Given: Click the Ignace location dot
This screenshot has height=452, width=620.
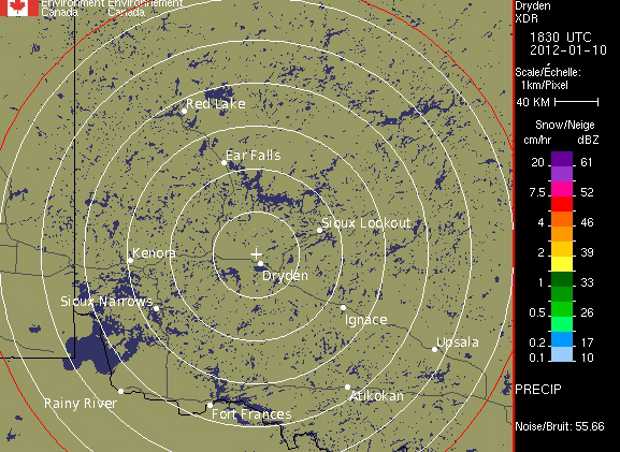Looking at the screenshot, I should 343,308.
